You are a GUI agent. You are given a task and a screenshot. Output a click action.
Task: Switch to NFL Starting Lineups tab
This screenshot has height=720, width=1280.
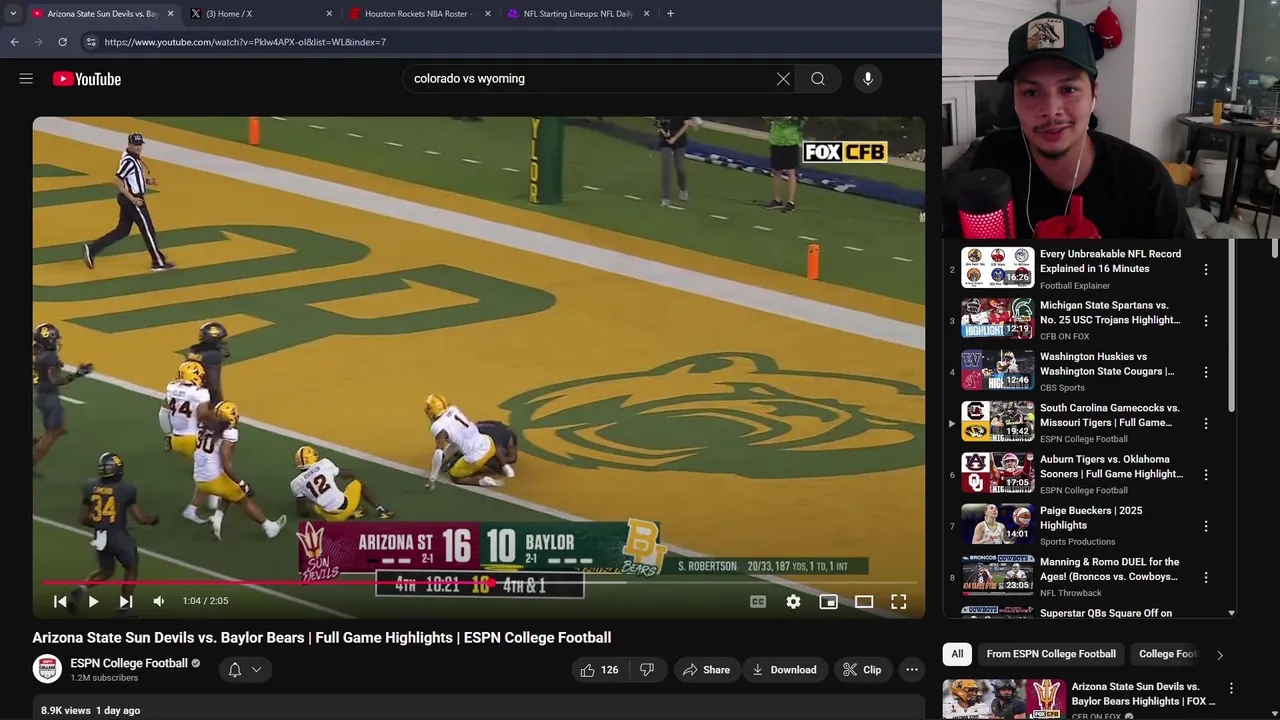[578, 14]
